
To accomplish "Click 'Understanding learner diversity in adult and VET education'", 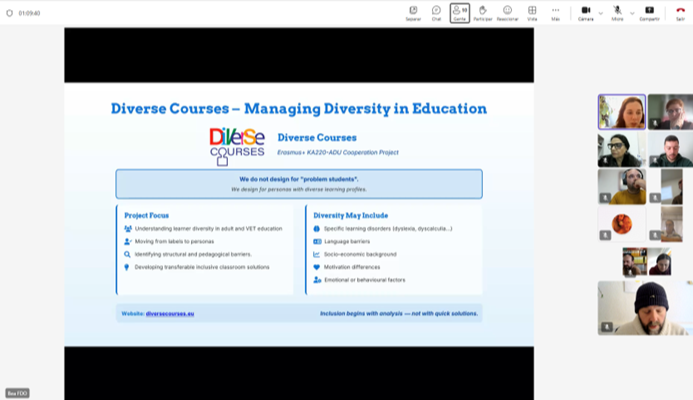I will [x=208, y=229].
